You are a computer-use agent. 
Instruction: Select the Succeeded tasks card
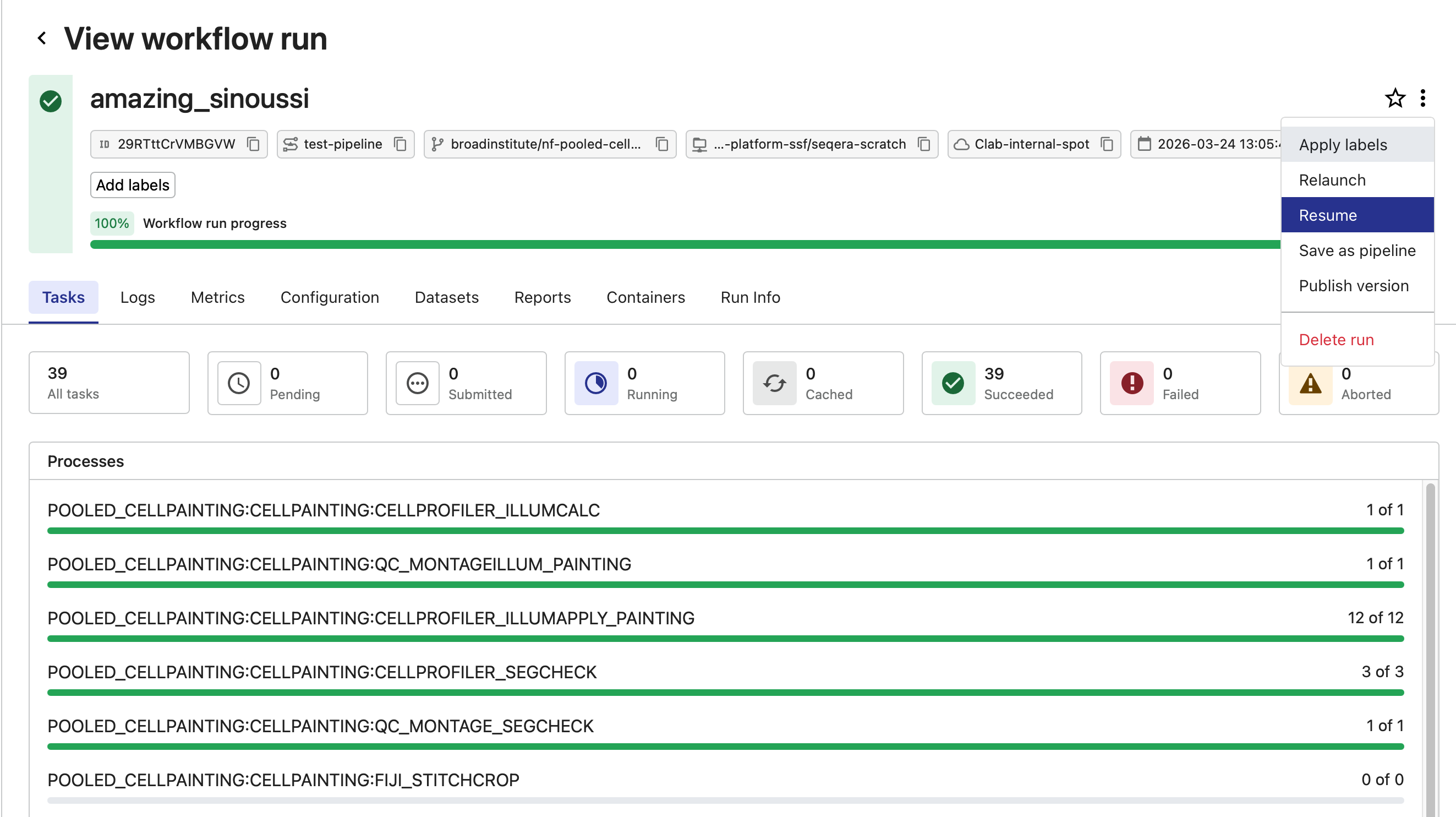pos(1000,383)
